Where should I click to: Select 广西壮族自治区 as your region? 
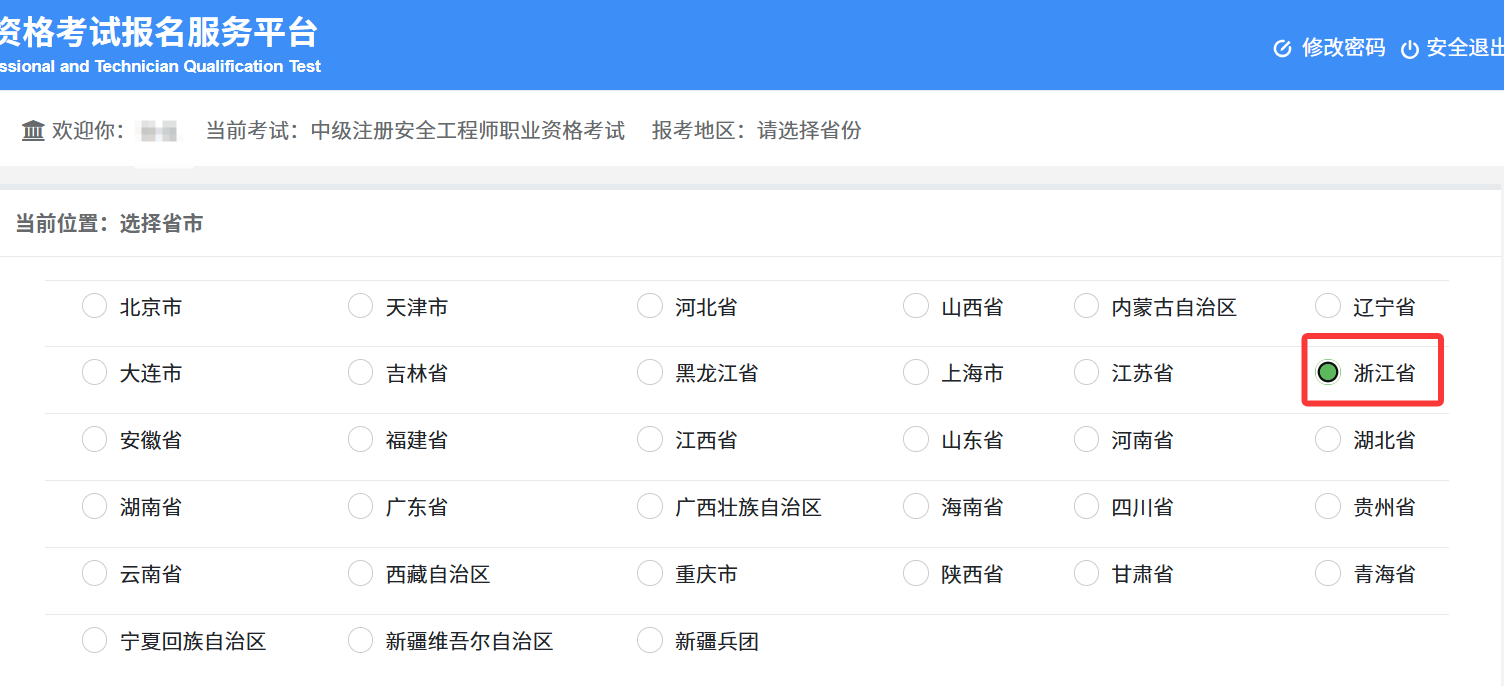(x=649, y=506)
